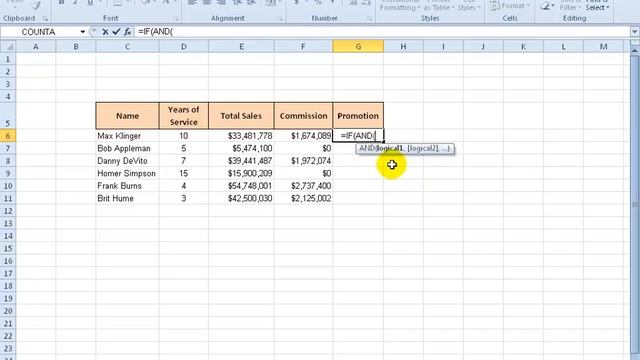Open the Clipboard group dialog launcher
The image size is (640, 360).
pyautogui.click(x=45, y=19)
